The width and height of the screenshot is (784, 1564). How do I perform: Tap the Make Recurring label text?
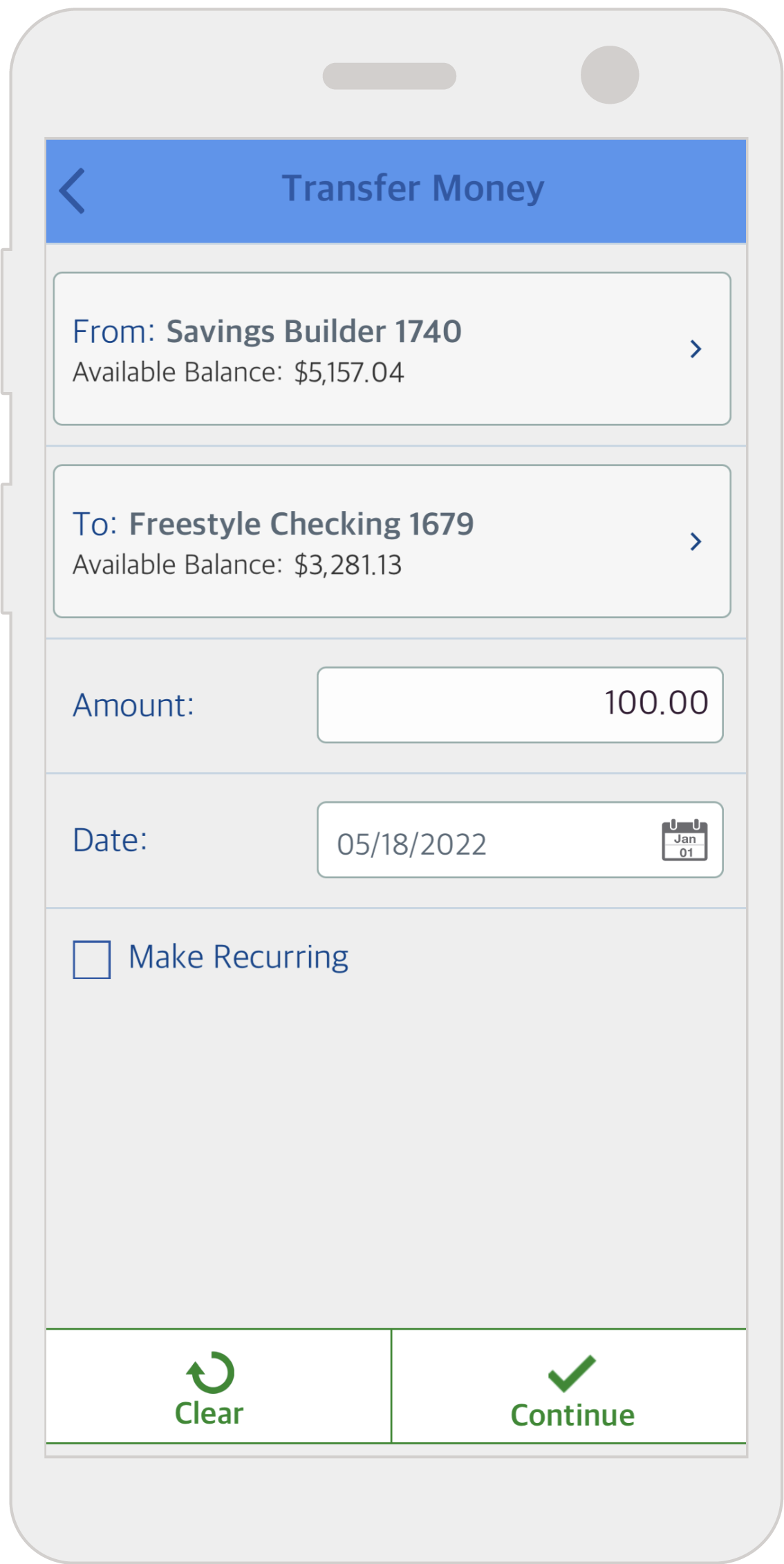[x=239, y=958]
